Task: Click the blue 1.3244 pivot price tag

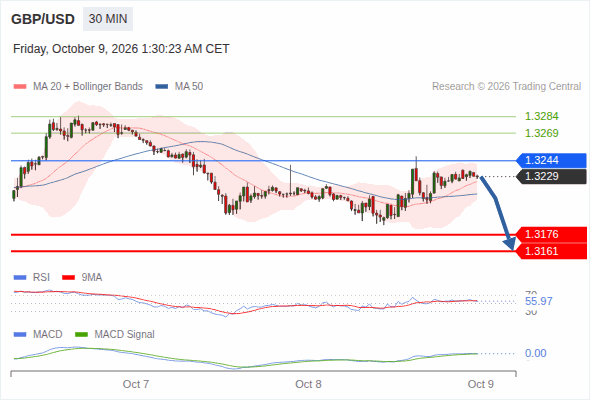Action: (x=551, y=161)
